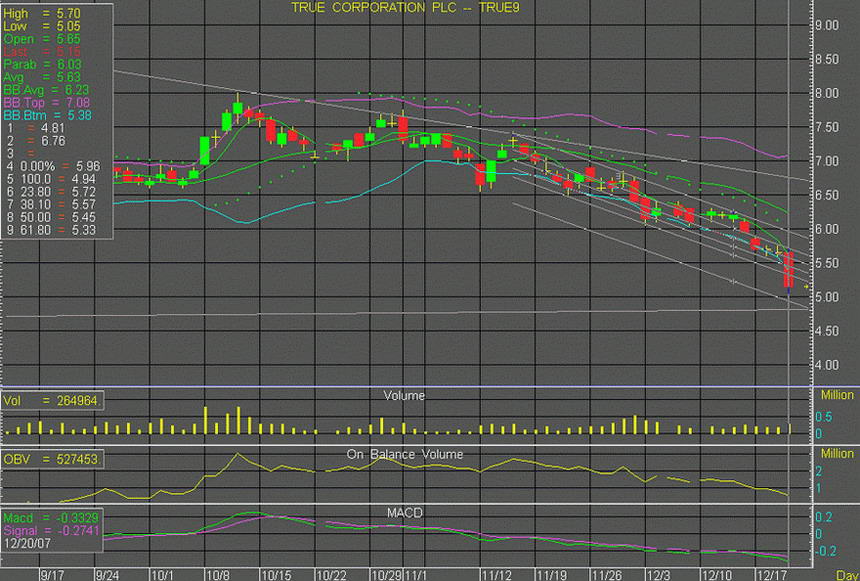Click the 10/15 date on time axis
Image resolution: width=860 pixels, height=581 pixels.
pyautogui.click(x=276, y=575)
